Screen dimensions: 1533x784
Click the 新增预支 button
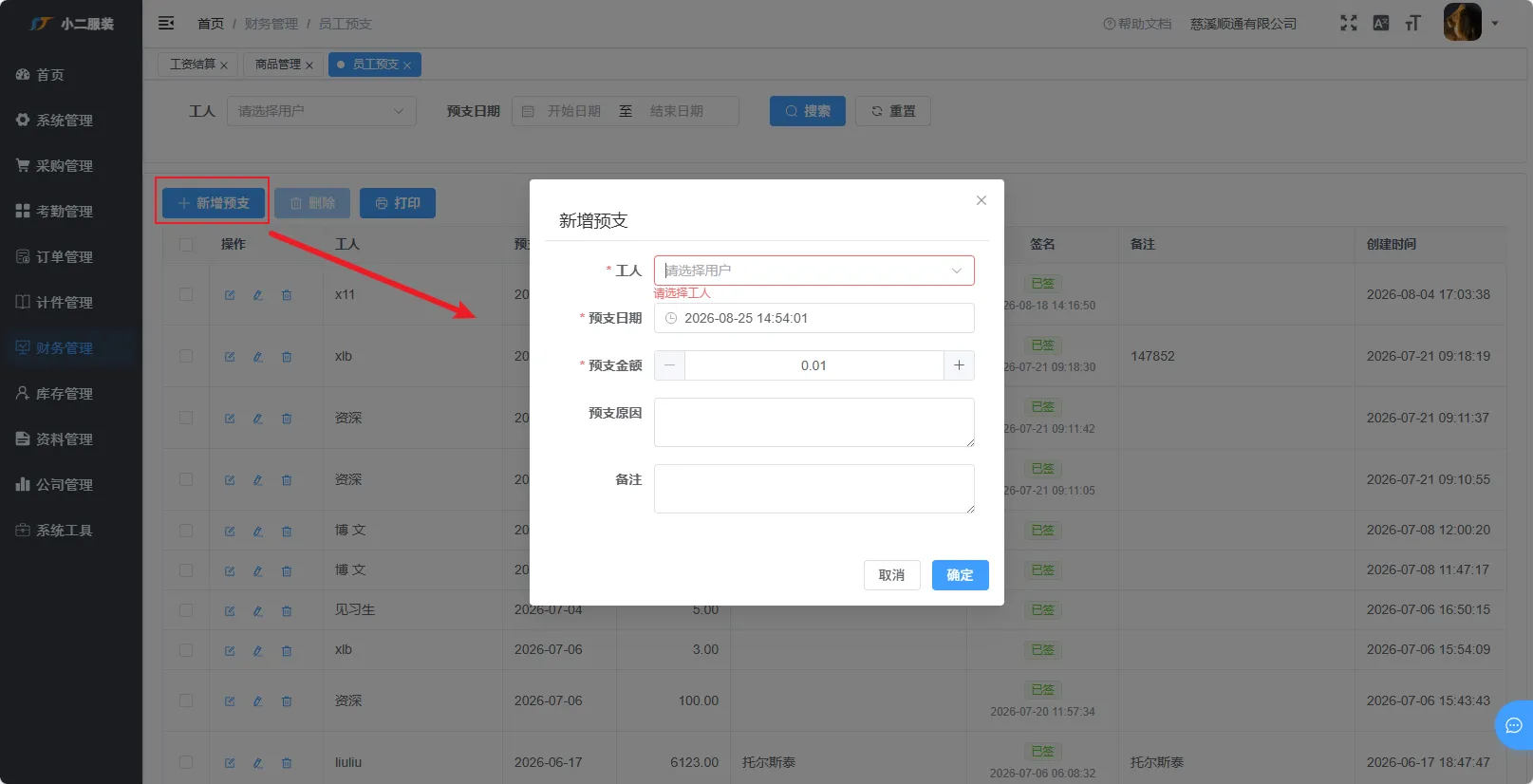214,203
